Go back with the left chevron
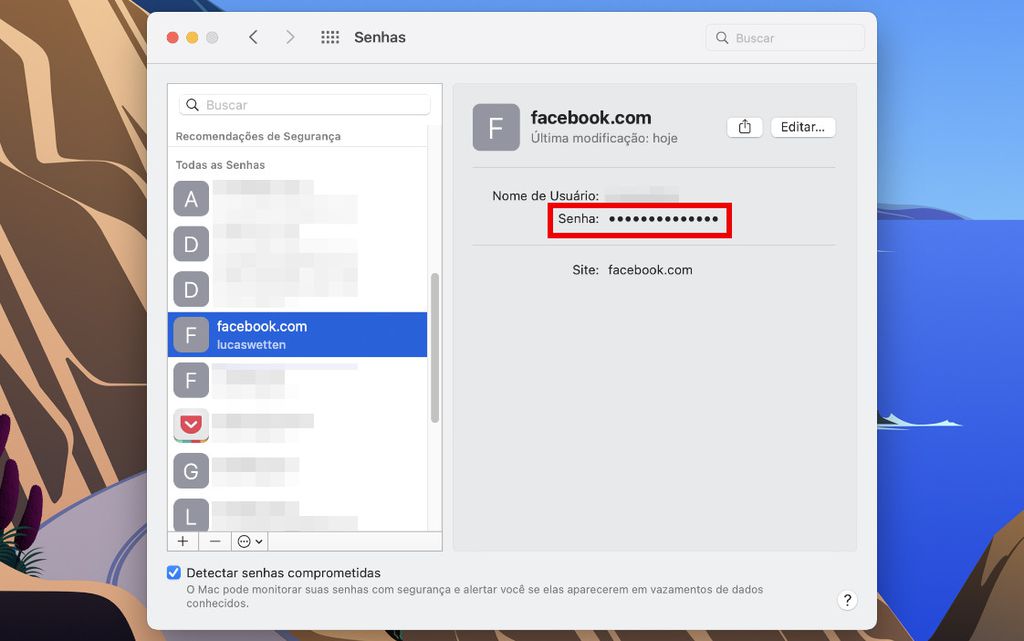The height and width of the screenshot is (641, 1024). click(253, 37)
